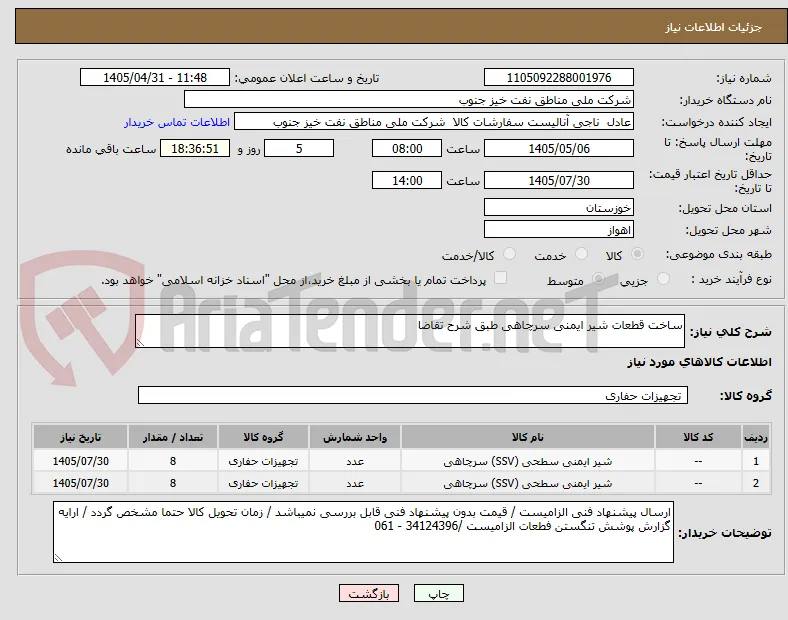
Task: Click goods group cell in row 2
Action: [x=263, y=483]
